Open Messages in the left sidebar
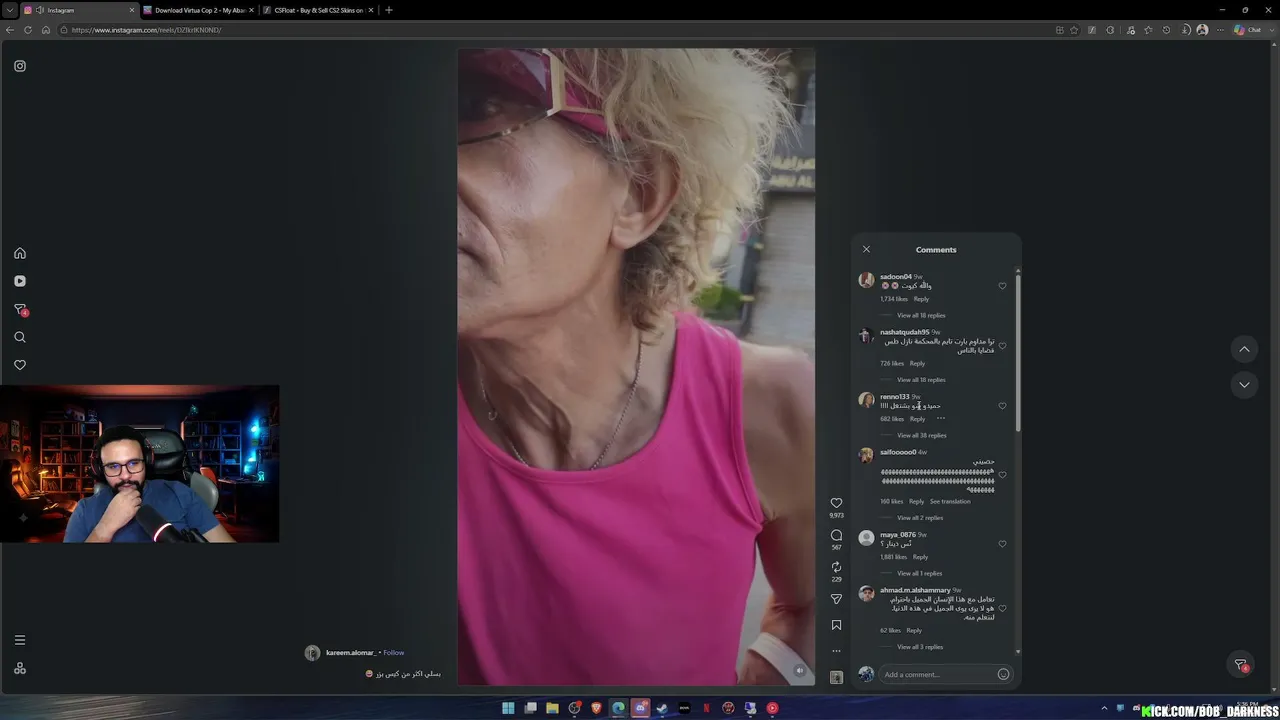Viewport: 1280px width, 720px height. coord(20,310)
